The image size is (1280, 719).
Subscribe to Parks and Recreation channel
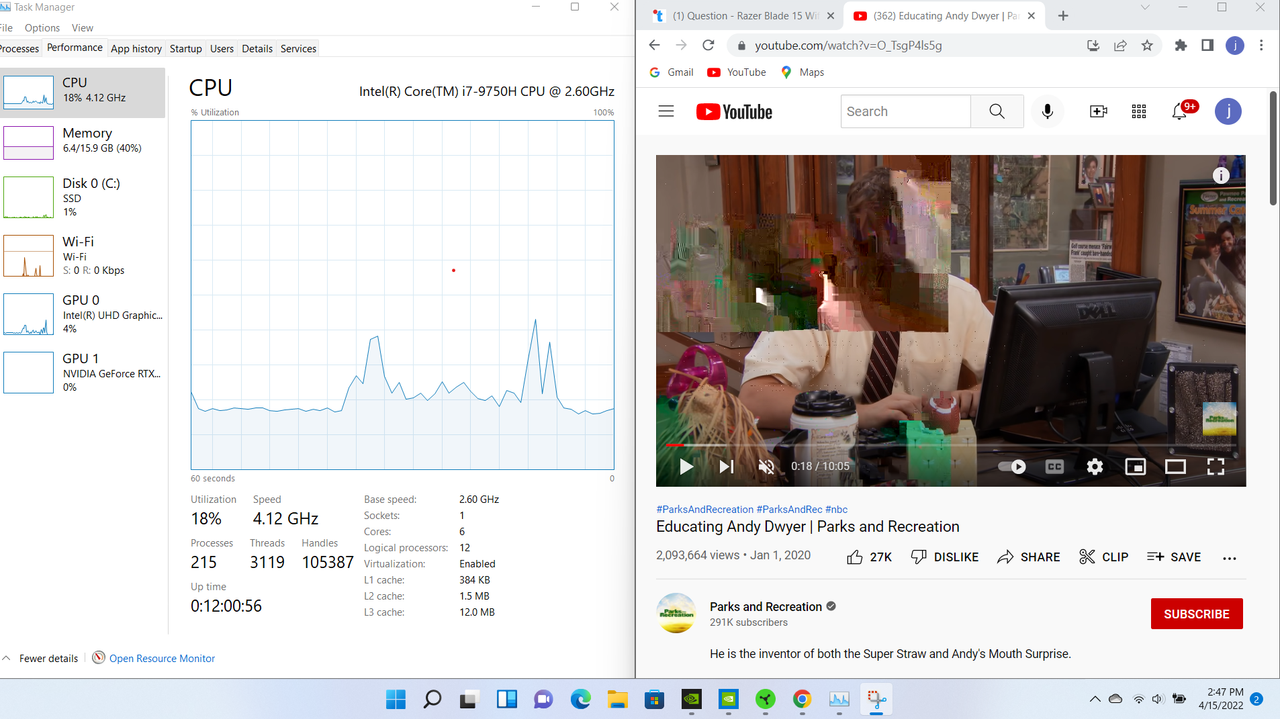click(x=1196, y=614)
